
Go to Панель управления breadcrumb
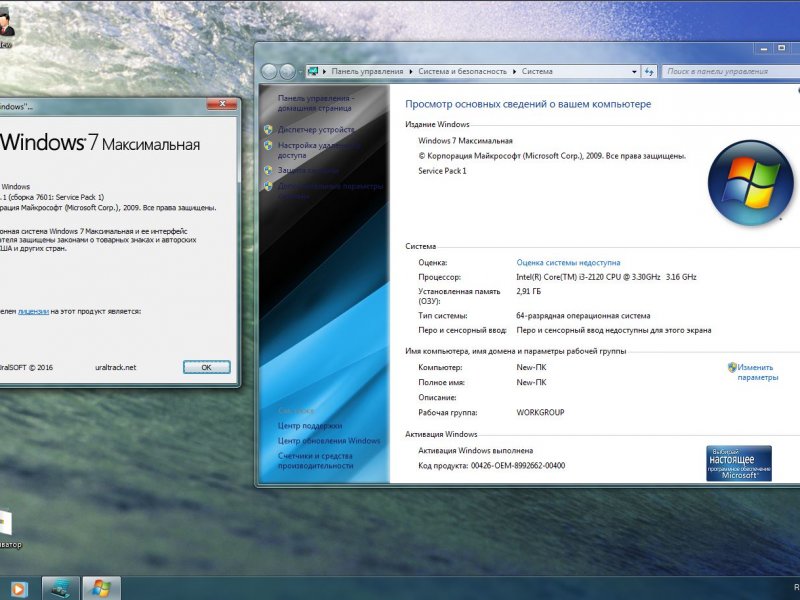click(x=367, y=71)
